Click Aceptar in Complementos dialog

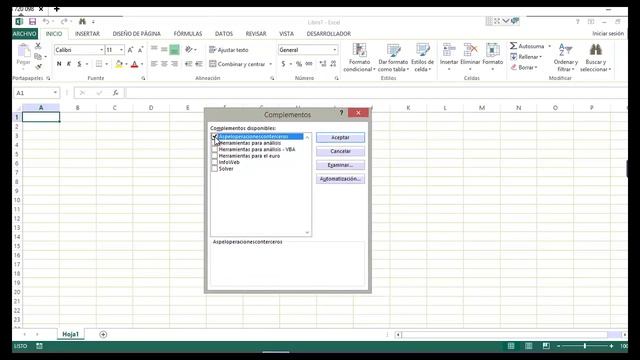340,138
